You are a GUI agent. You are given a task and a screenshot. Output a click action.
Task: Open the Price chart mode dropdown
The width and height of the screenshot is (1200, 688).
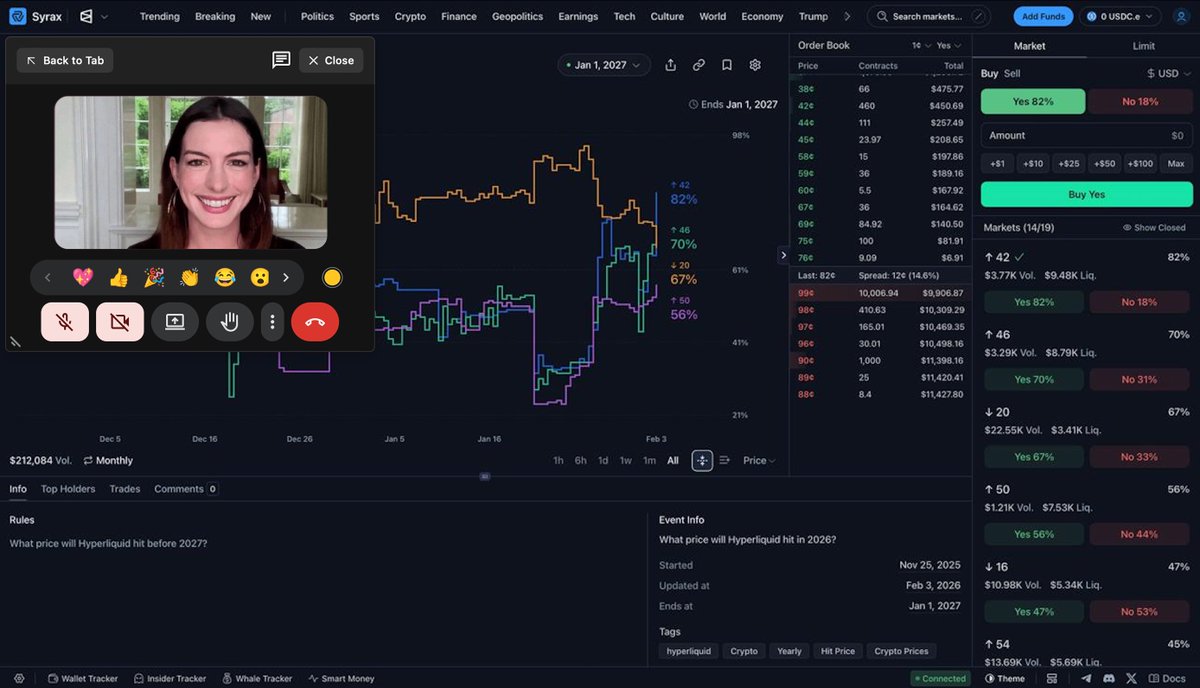pos(759,460)
